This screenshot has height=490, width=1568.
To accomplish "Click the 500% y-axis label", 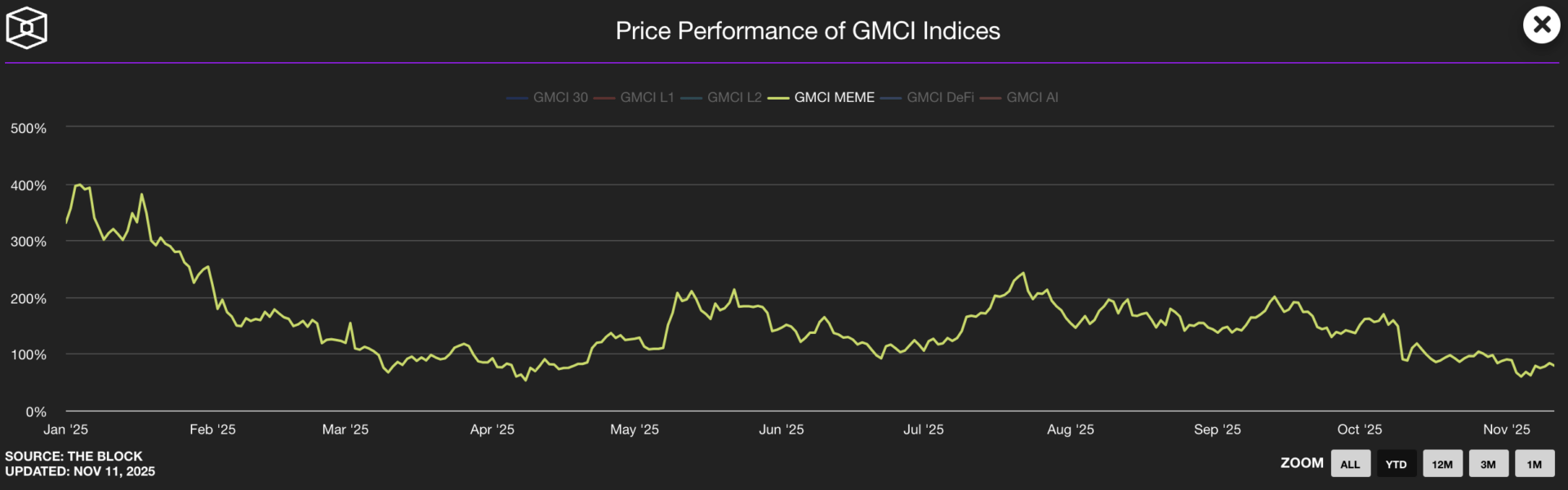I will [x=29, y=128].
